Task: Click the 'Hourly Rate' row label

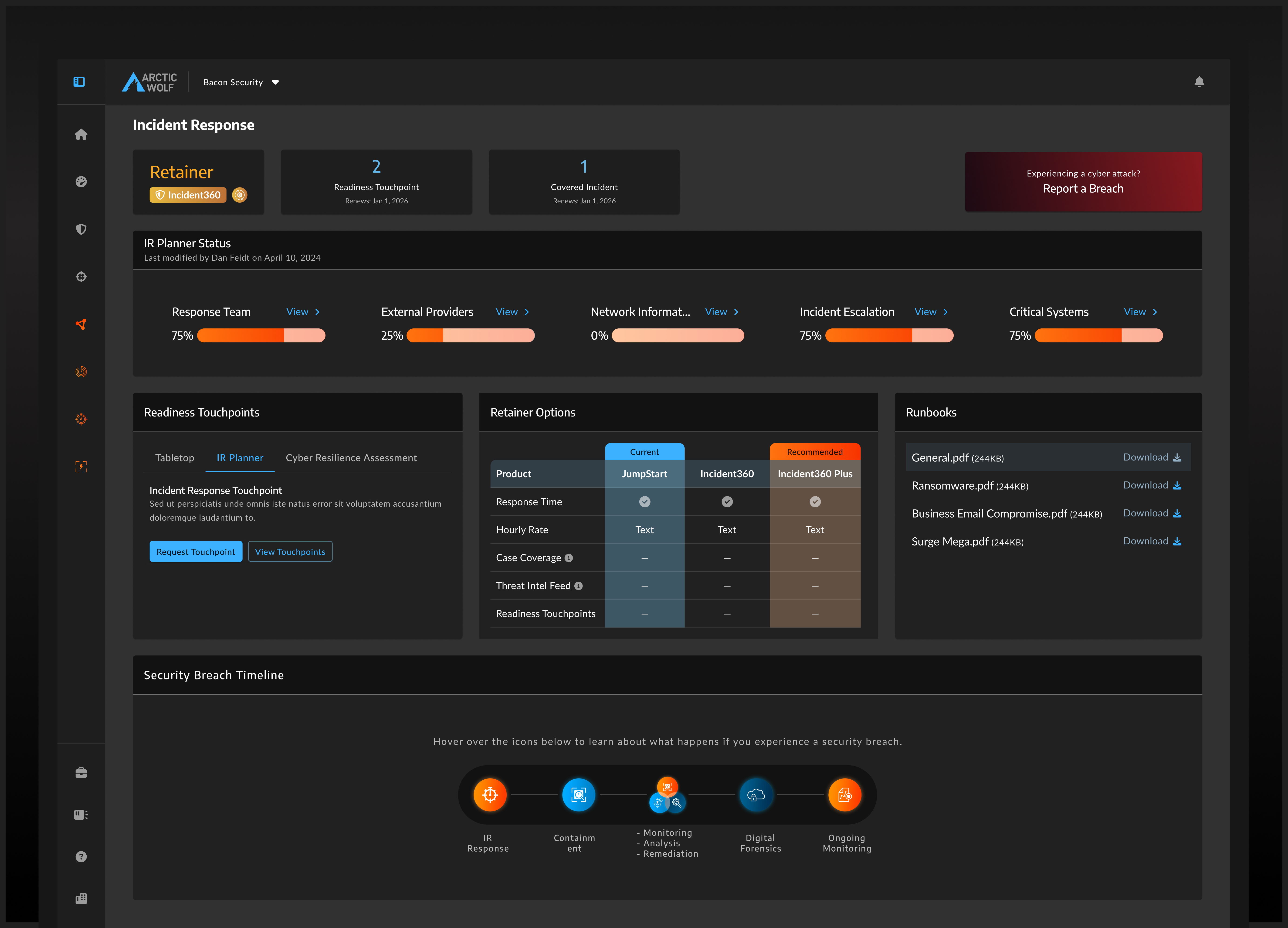Action: (522, 530)
